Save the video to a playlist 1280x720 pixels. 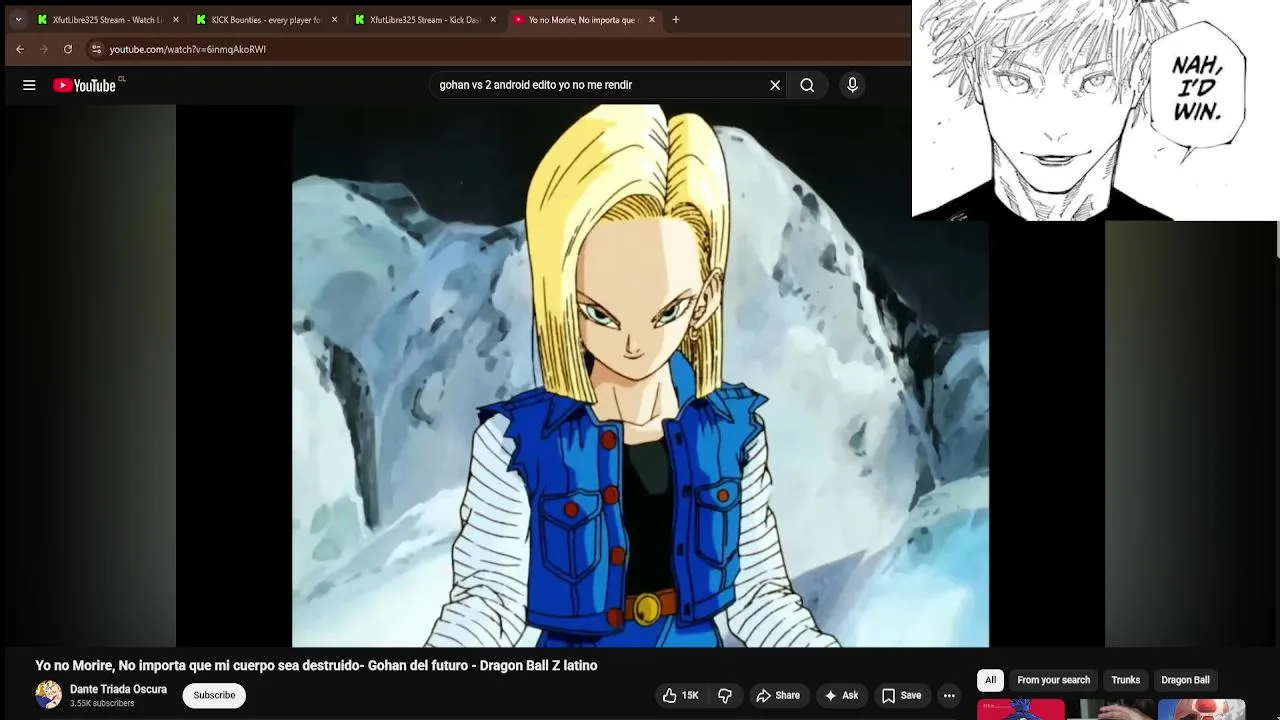point(901,695)
